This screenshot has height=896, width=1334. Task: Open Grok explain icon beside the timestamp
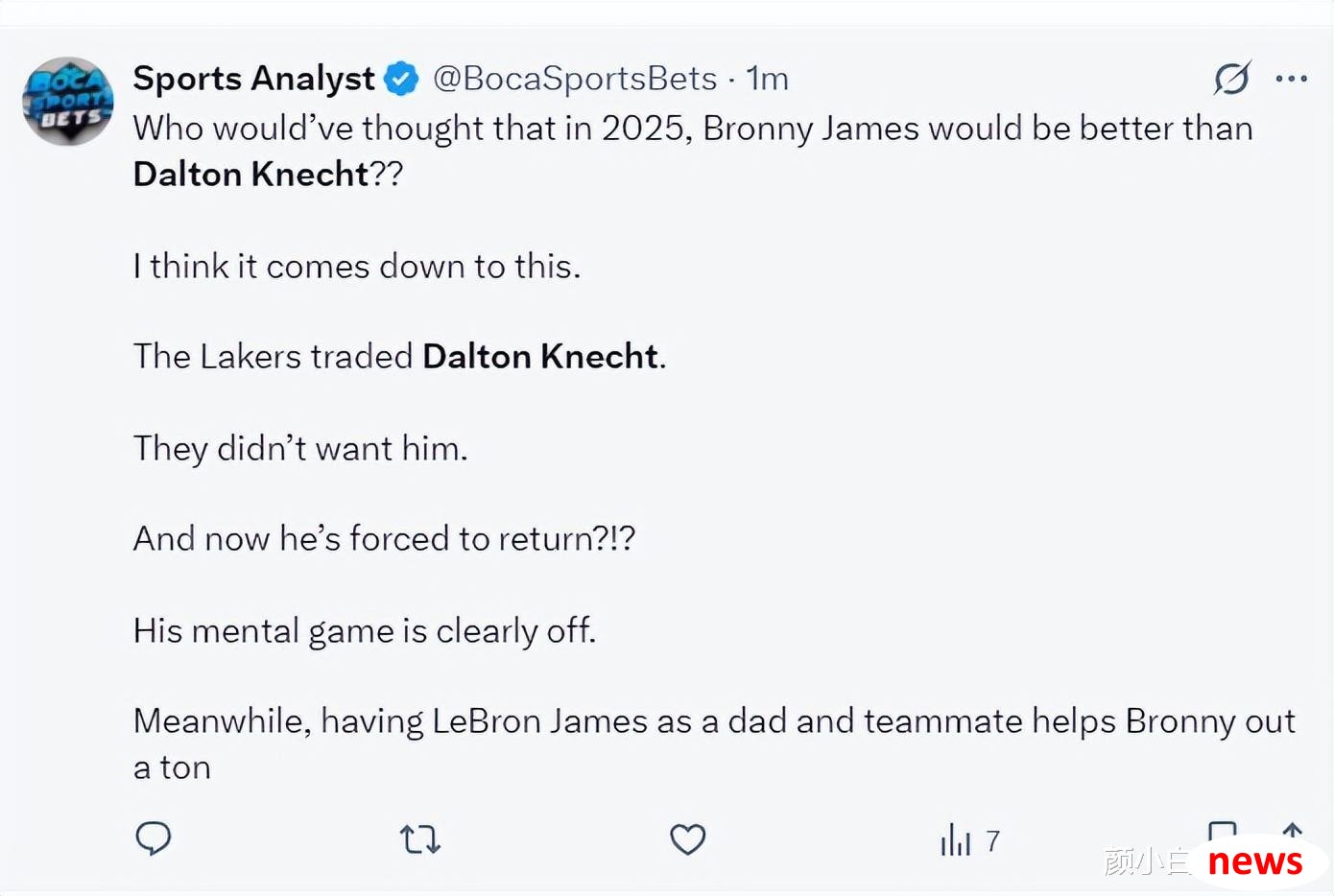(x=1232, y=78)
